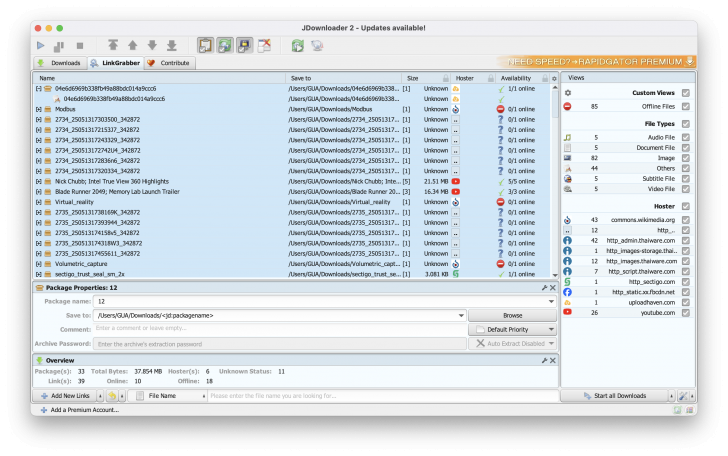Open the Contribute tab

pos(169,63)
